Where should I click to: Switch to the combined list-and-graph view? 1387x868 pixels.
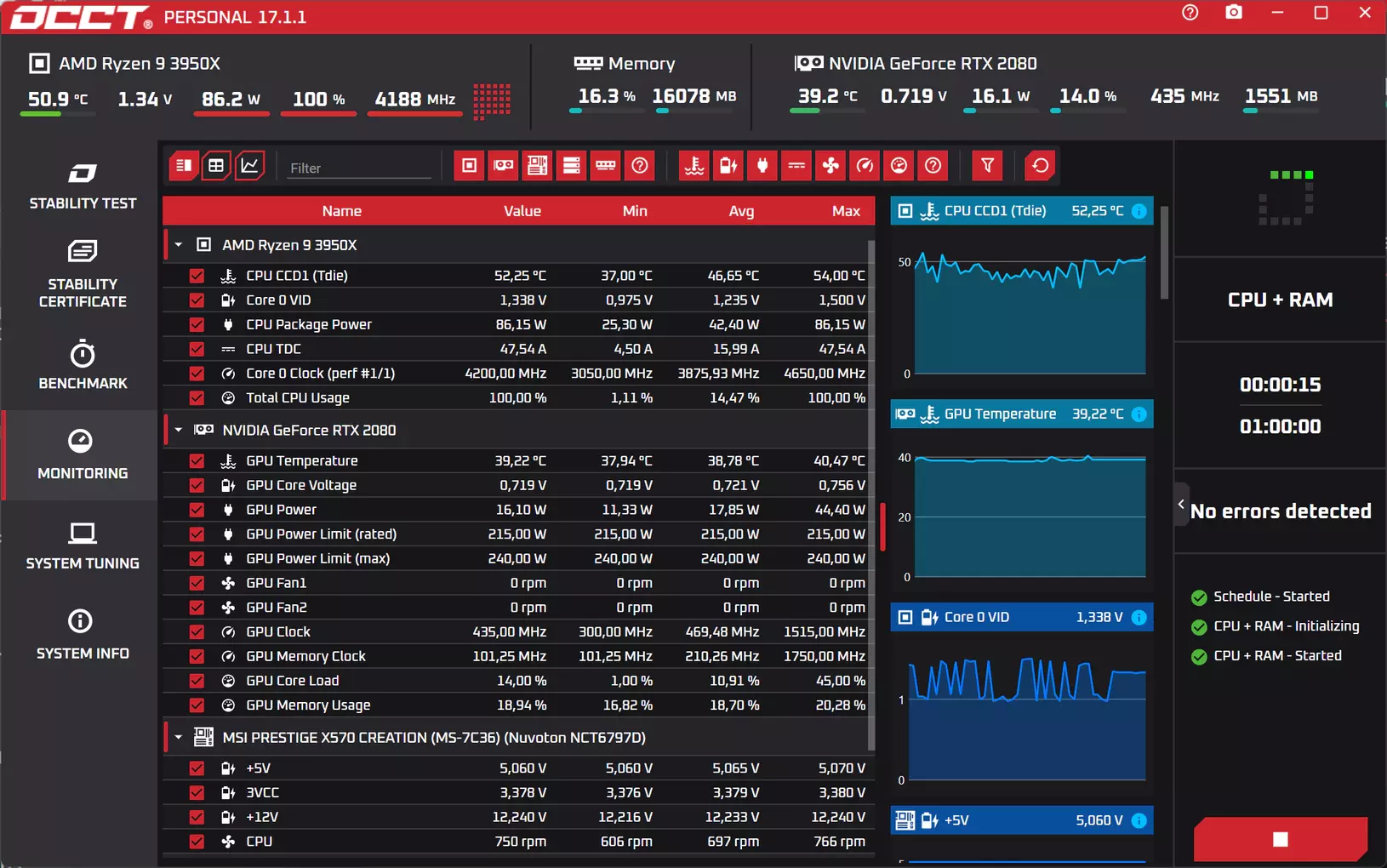(x=183, y=166)
